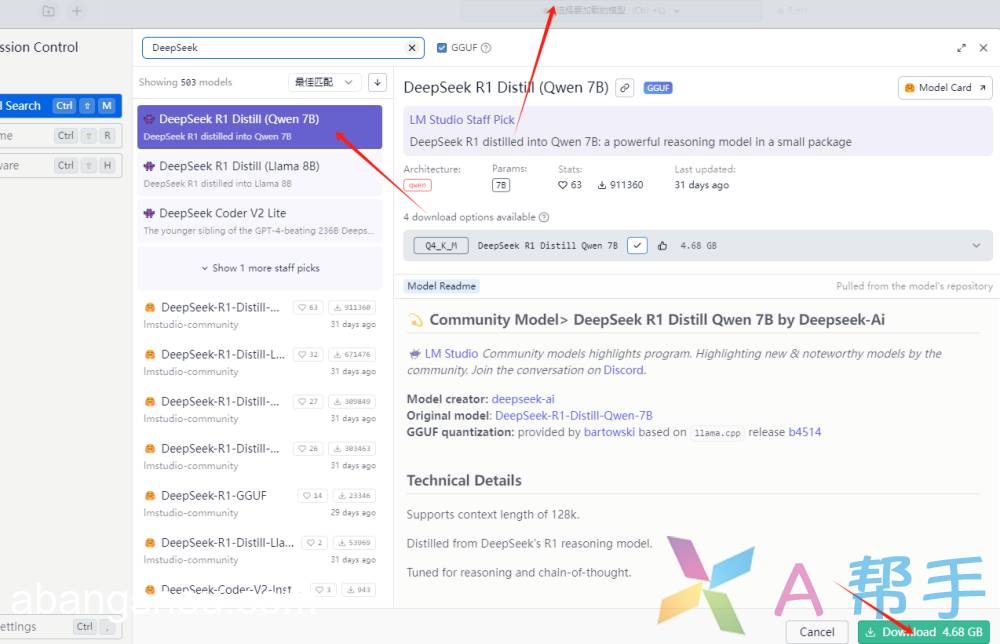Open the 最佳匹配 sort dropdown
1000x644 pixels.
click(x=324, y=82)
